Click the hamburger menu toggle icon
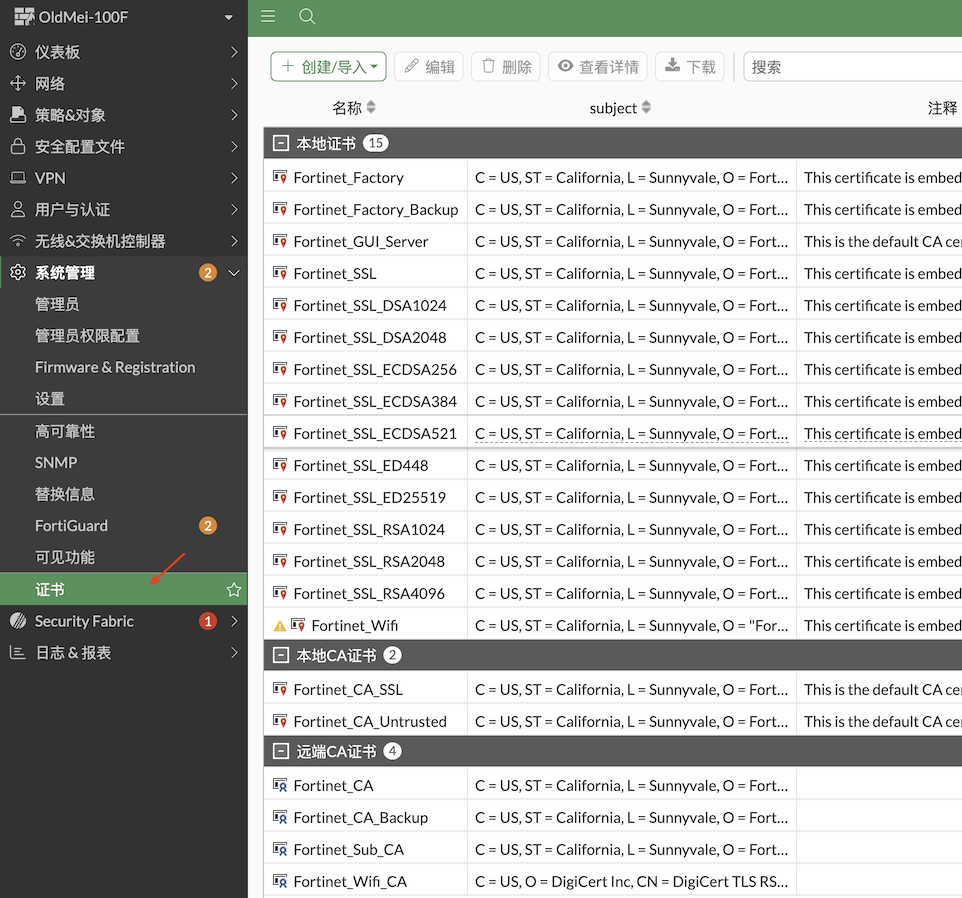Screen dimensions: 962x898 click(268, 16)
